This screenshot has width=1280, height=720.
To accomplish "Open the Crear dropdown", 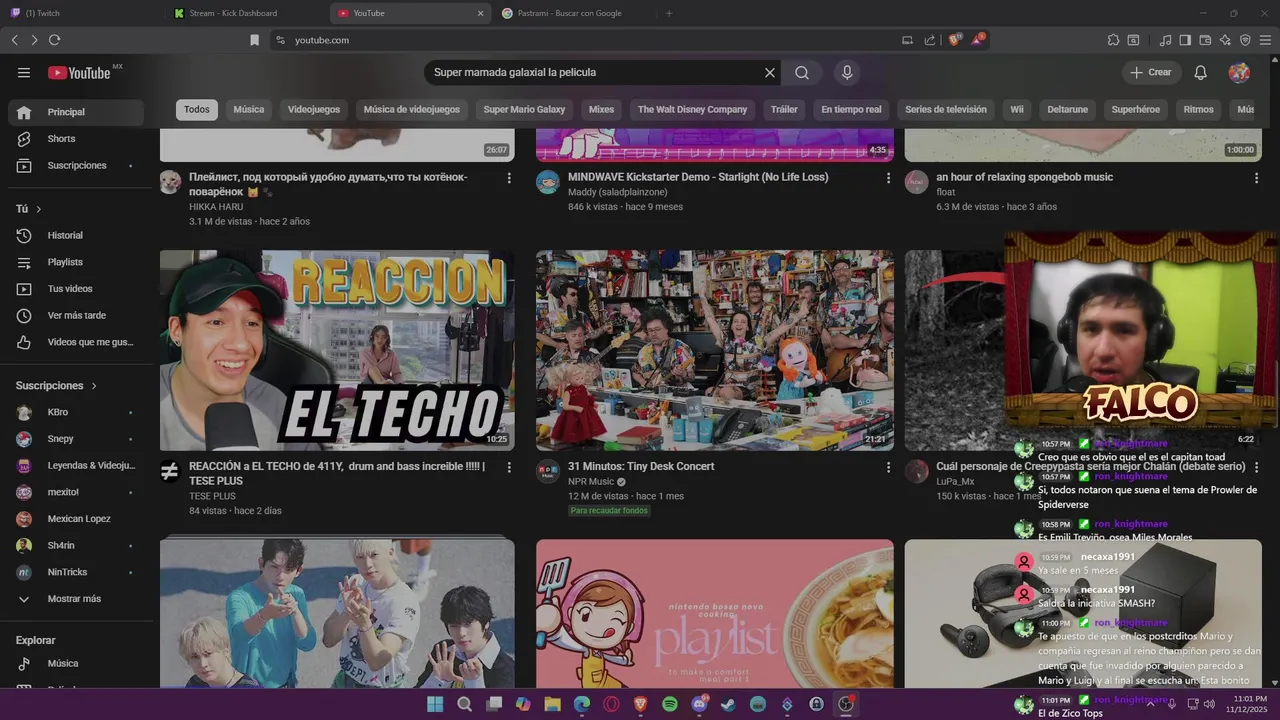I will pos(1151,72).
